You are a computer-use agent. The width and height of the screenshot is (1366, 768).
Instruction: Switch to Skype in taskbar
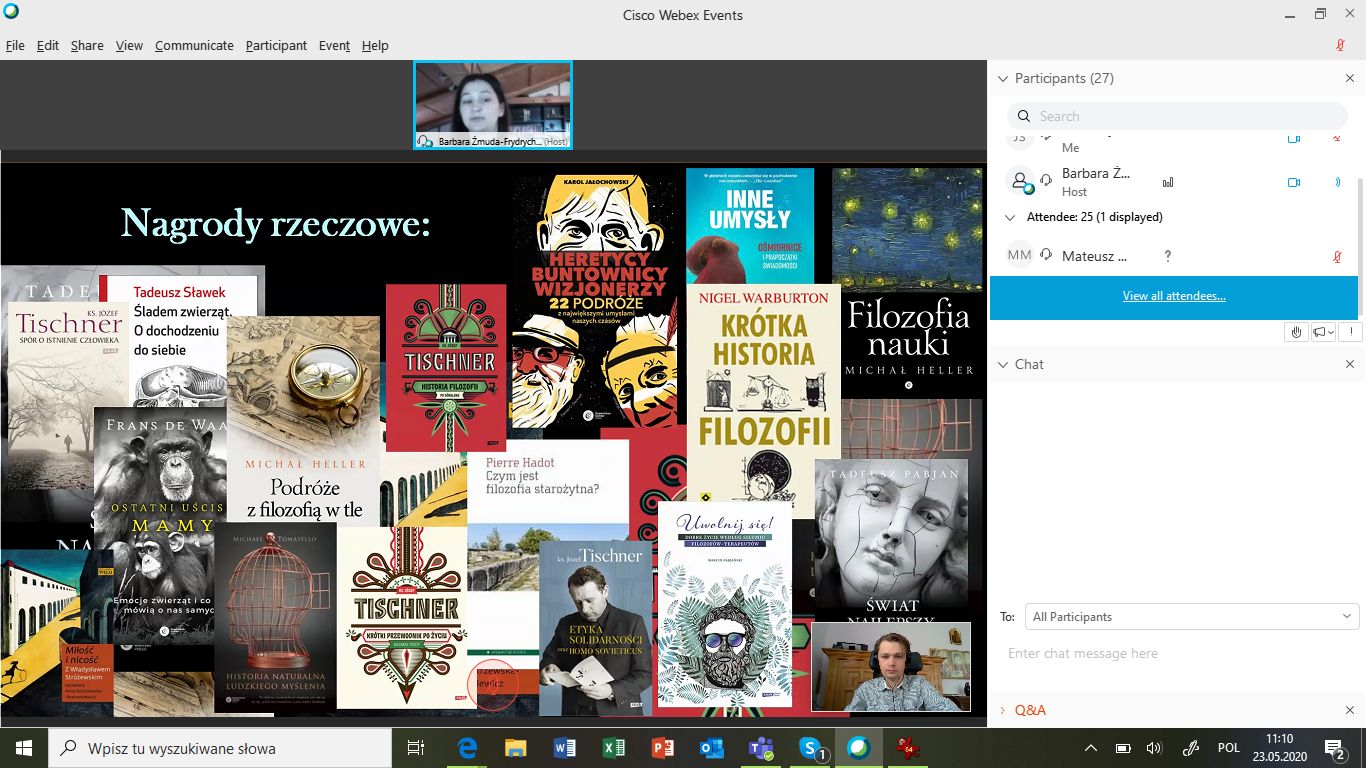pyautogui.click(x=810, y=747)
